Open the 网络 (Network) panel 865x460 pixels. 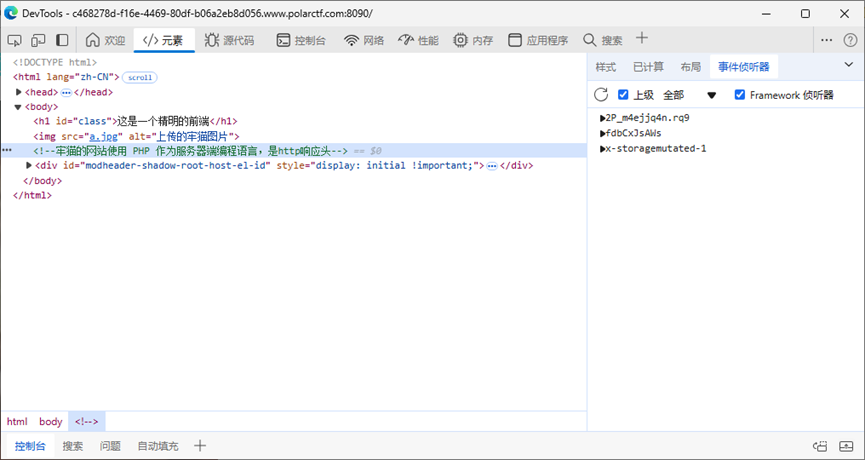364,40
